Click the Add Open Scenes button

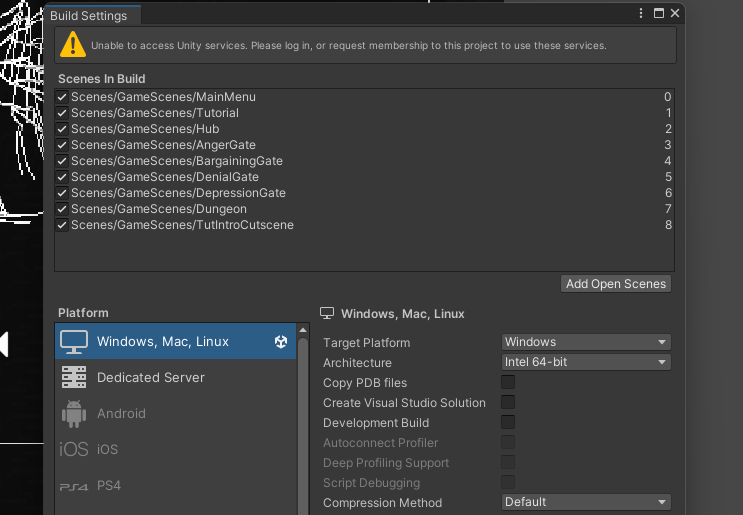[x=616, y=284]
